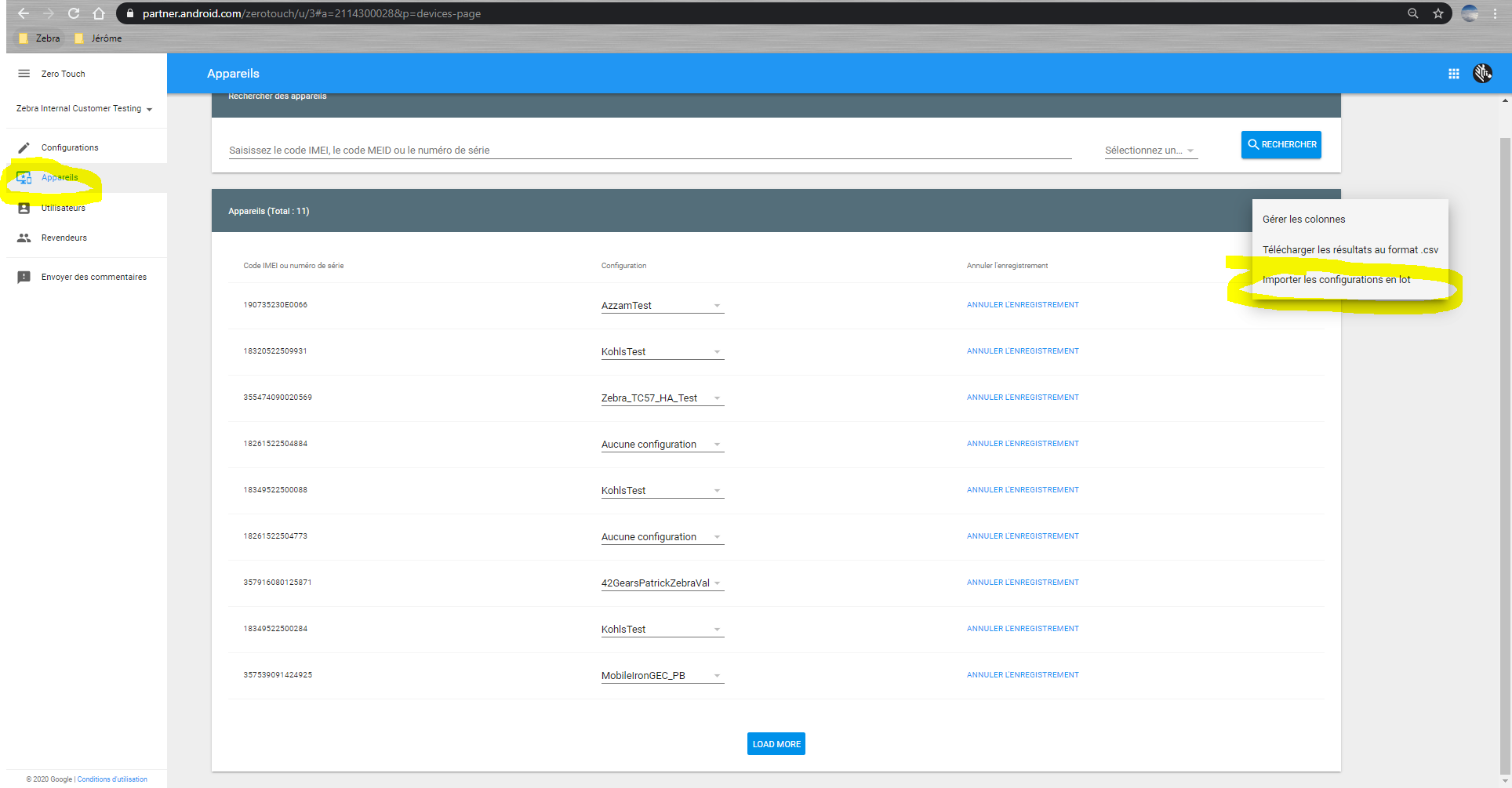Viewport: 1512px width, 788px height.
Task: Open the Sélectionnez un... search type dropdown
Action: coord(1150,151)
